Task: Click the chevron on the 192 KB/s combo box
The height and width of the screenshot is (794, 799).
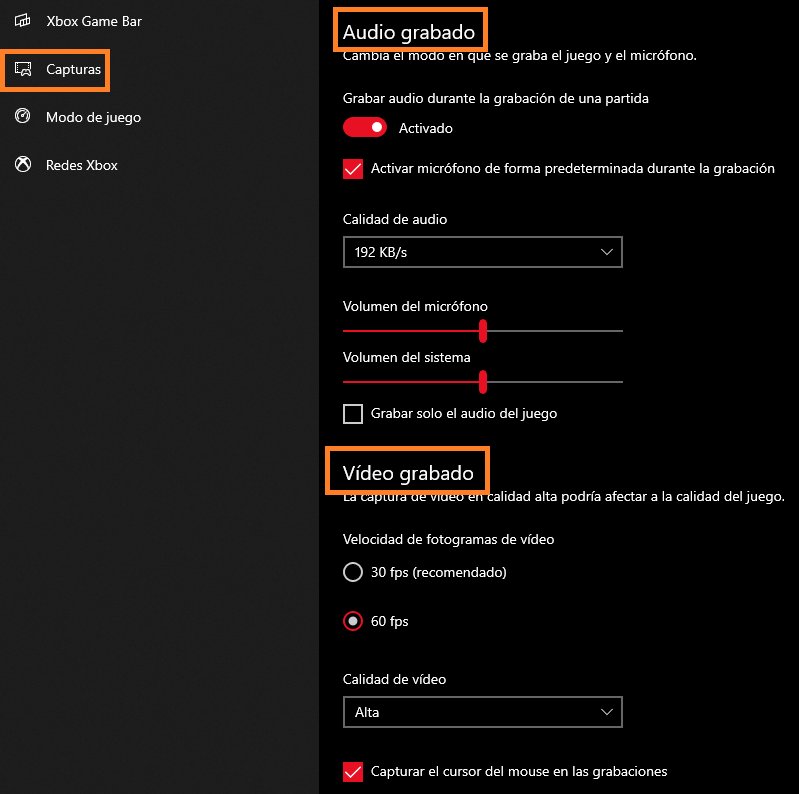Action: tap(607, 253)
